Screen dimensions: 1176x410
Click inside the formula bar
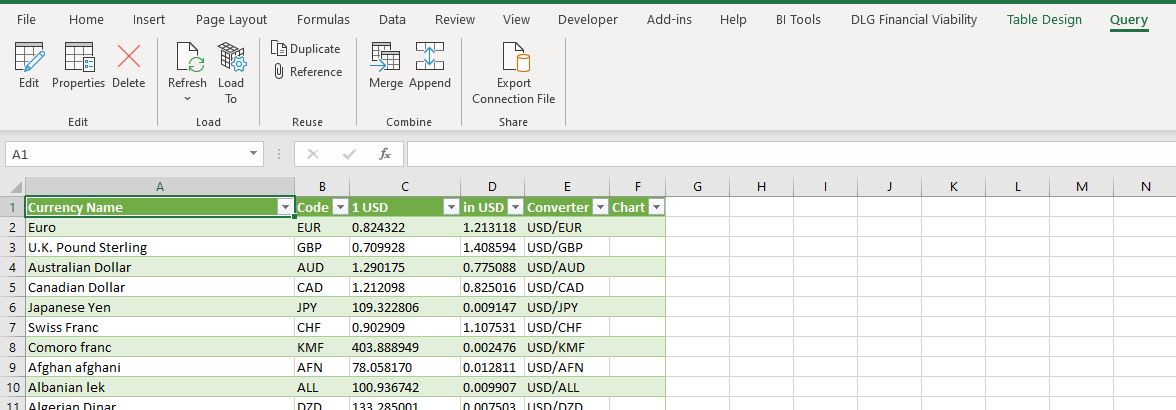(780, 154)
